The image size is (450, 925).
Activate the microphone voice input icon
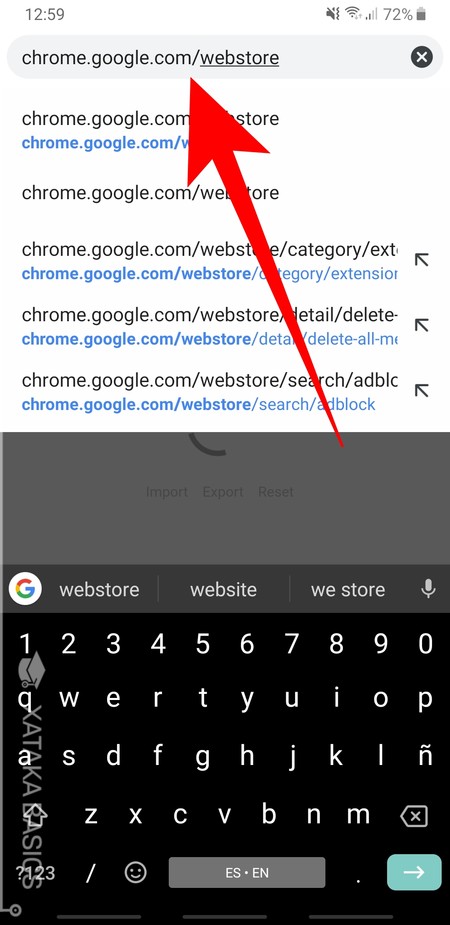[428, 588]
